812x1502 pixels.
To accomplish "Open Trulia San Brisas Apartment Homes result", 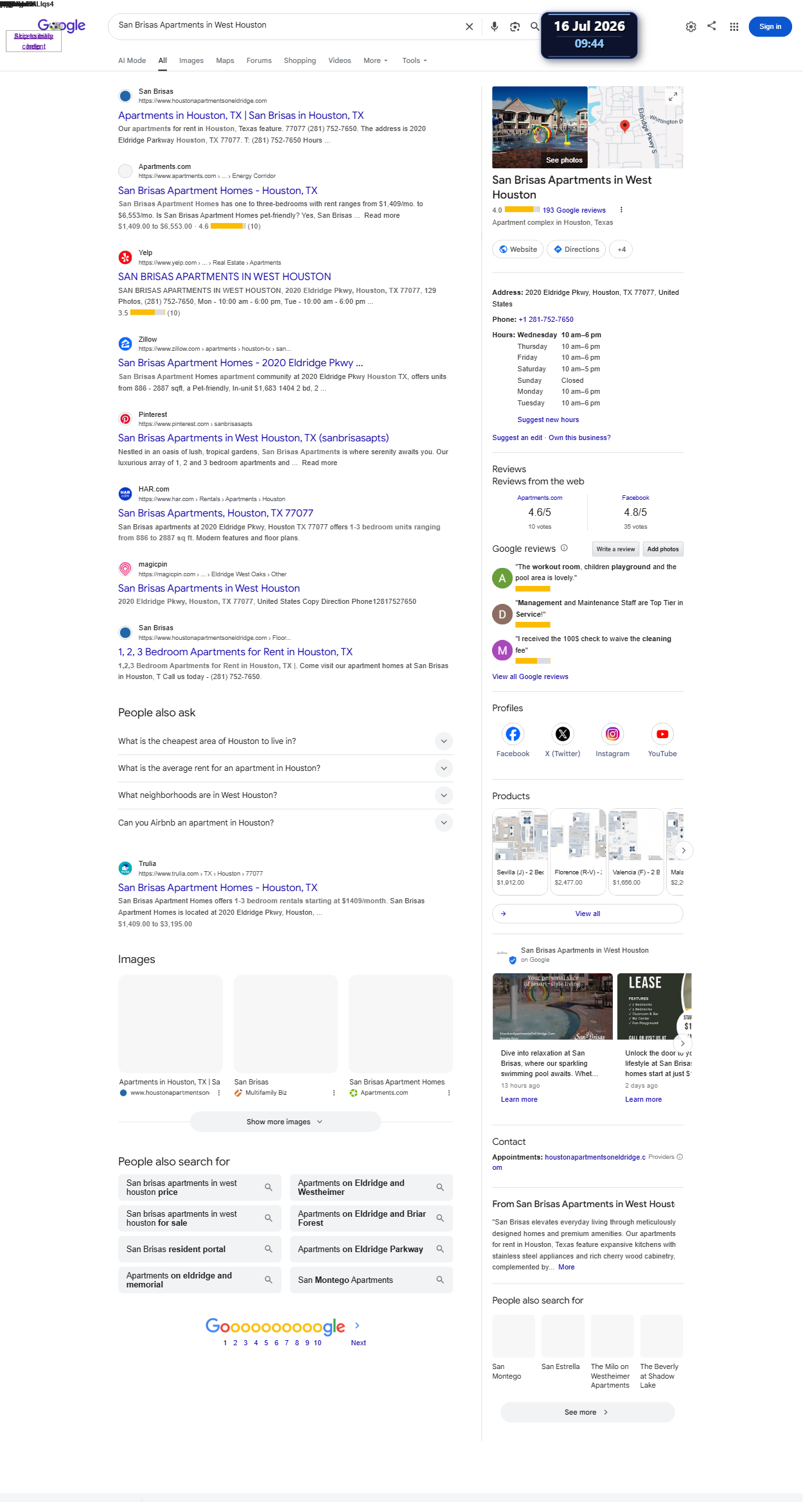I will tap(217, 887).
